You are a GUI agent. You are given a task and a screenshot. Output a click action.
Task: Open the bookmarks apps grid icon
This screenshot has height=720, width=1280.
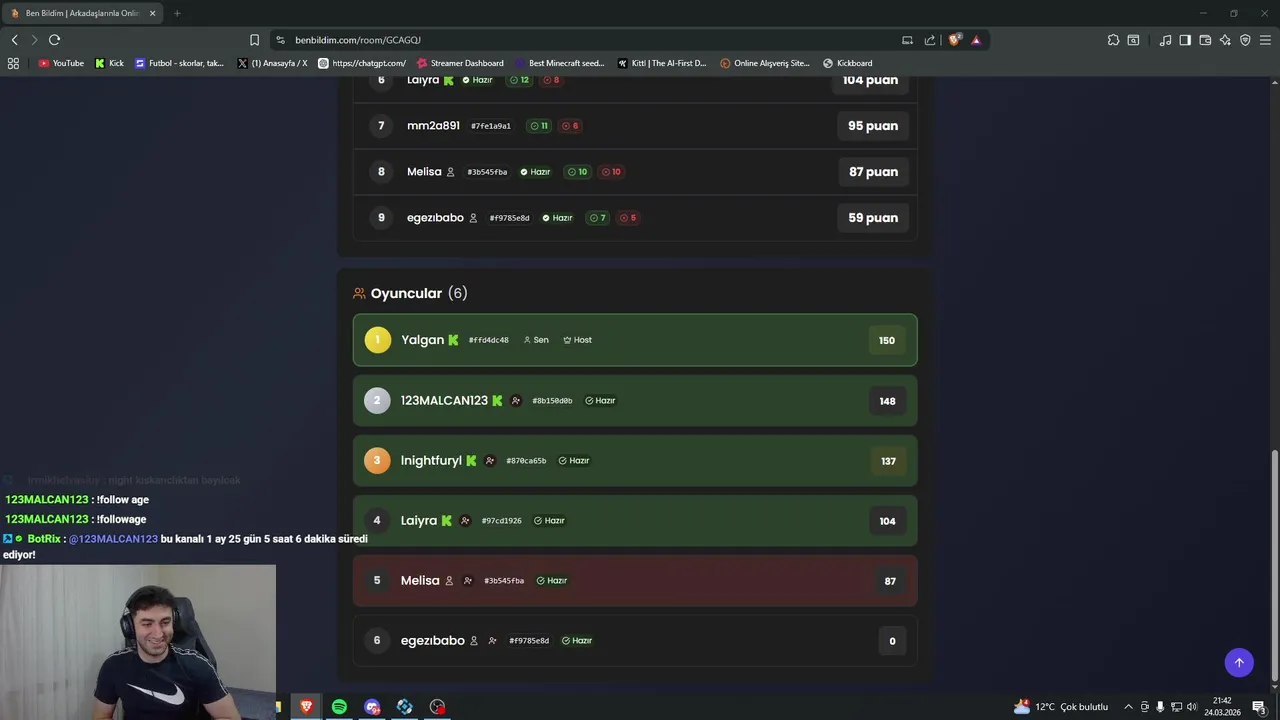tap(13, 63)
